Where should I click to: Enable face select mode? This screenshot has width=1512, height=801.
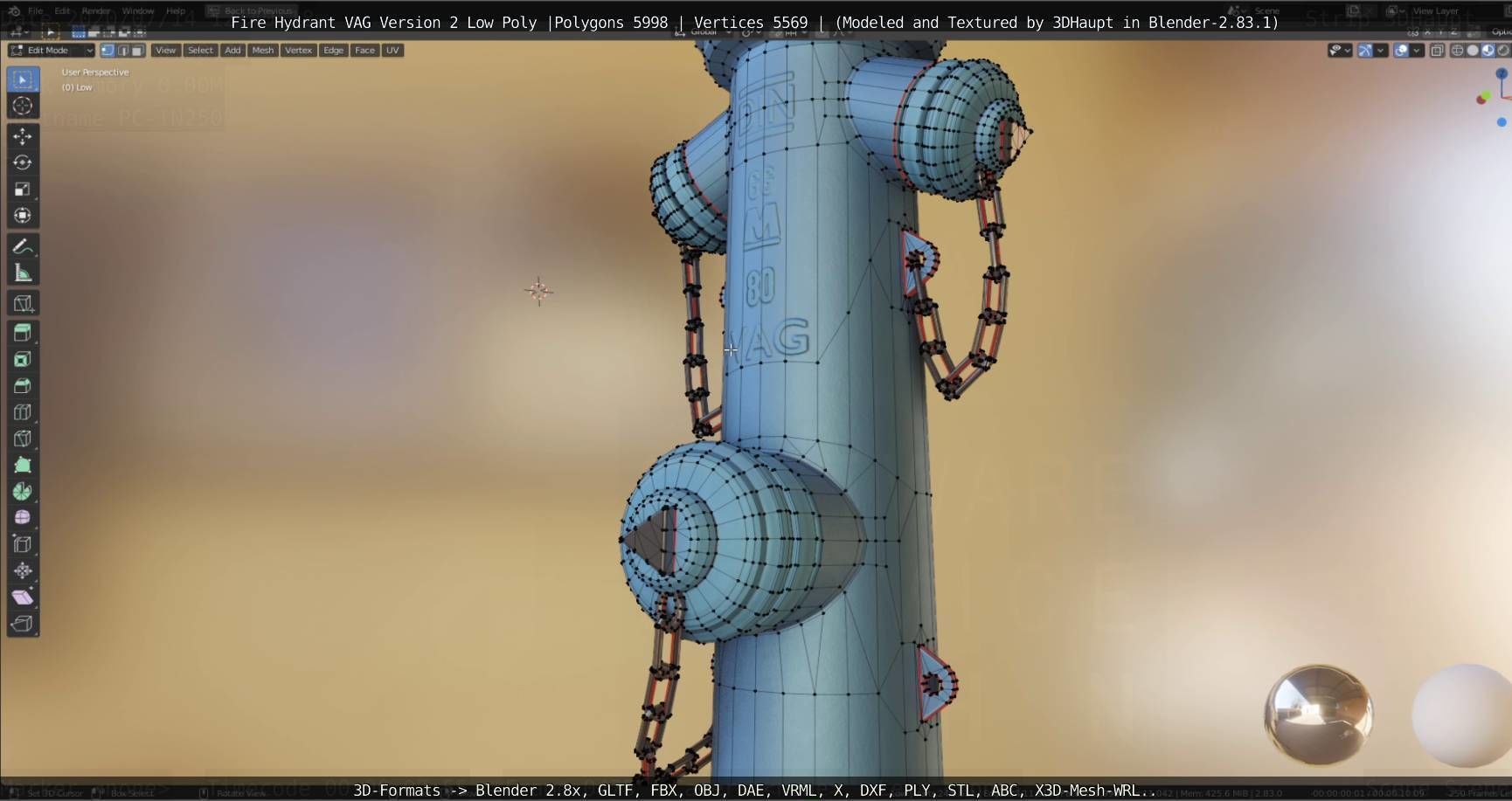[x=137, y=51]
